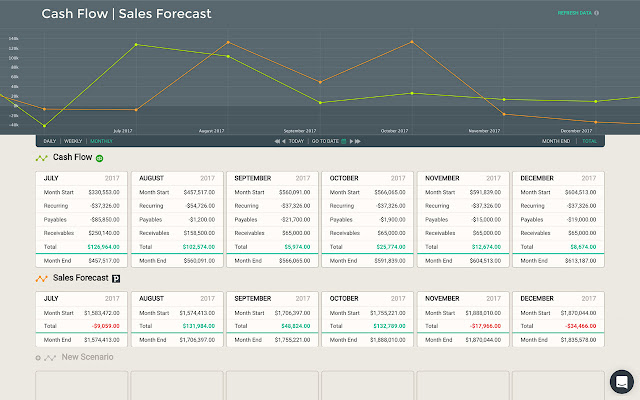Click August Recurring value -$54,726.00
The height and width of the screenshot is (400, 640).
click(x=200, y=206)
